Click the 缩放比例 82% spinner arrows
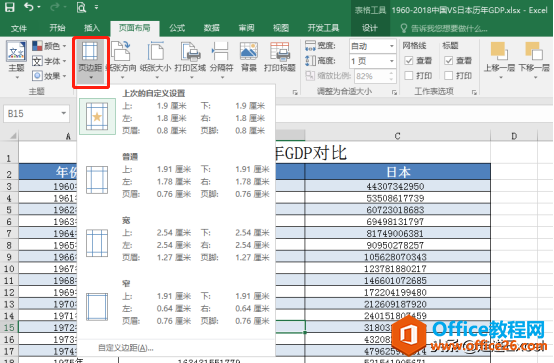The image size is (554, 363). tap(391, 76)
